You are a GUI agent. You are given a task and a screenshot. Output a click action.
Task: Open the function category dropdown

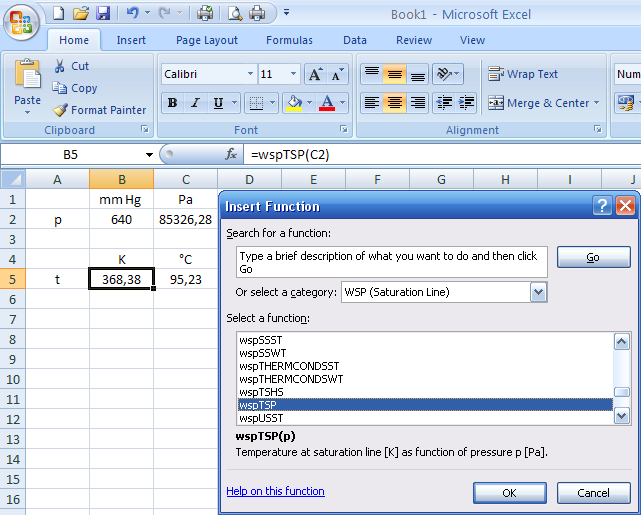[x=538, y=292]
